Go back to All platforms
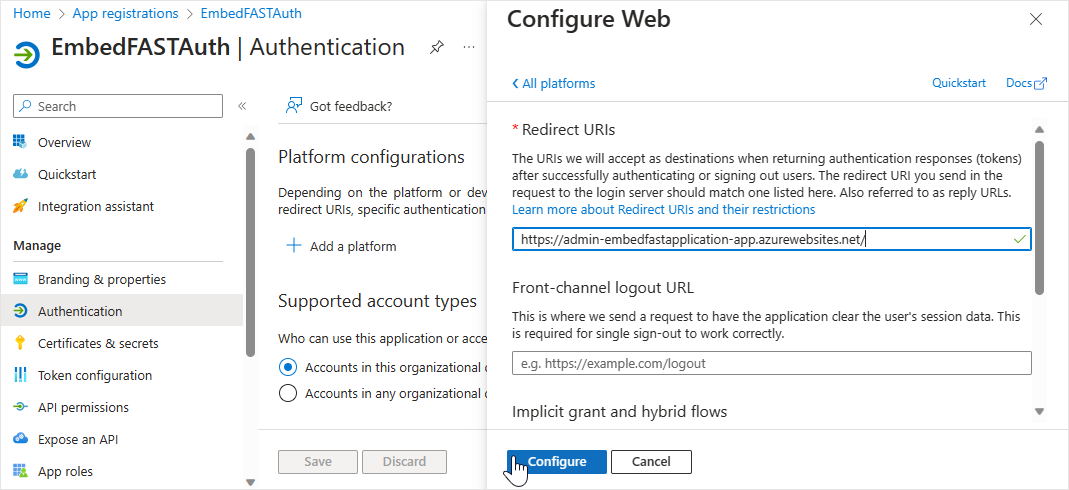1069x490 pixels. click(x=553, y=83)
